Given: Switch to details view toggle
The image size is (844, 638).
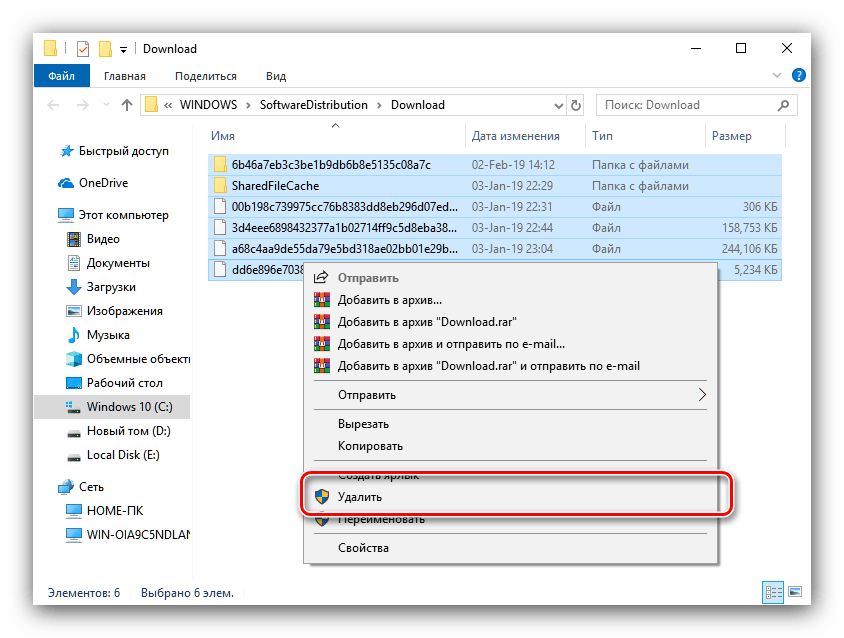Looking at the screenshot, I should tap(773, 593).
